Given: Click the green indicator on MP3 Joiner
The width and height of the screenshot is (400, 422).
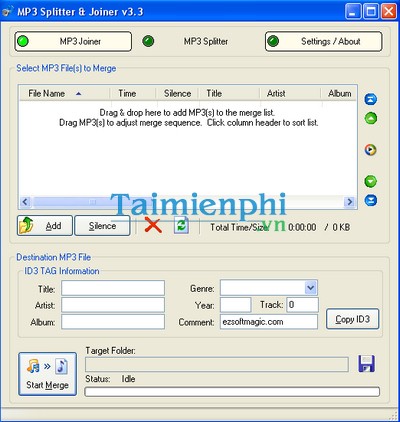Looking at the screenshot, I should (23, 41).
